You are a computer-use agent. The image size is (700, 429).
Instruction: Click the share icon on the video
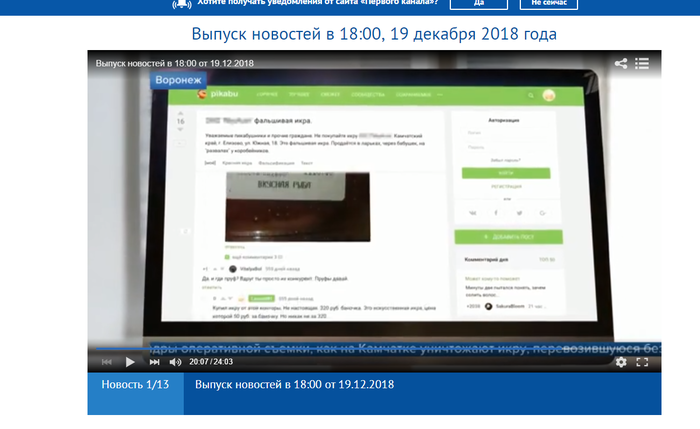click(621, 63)
